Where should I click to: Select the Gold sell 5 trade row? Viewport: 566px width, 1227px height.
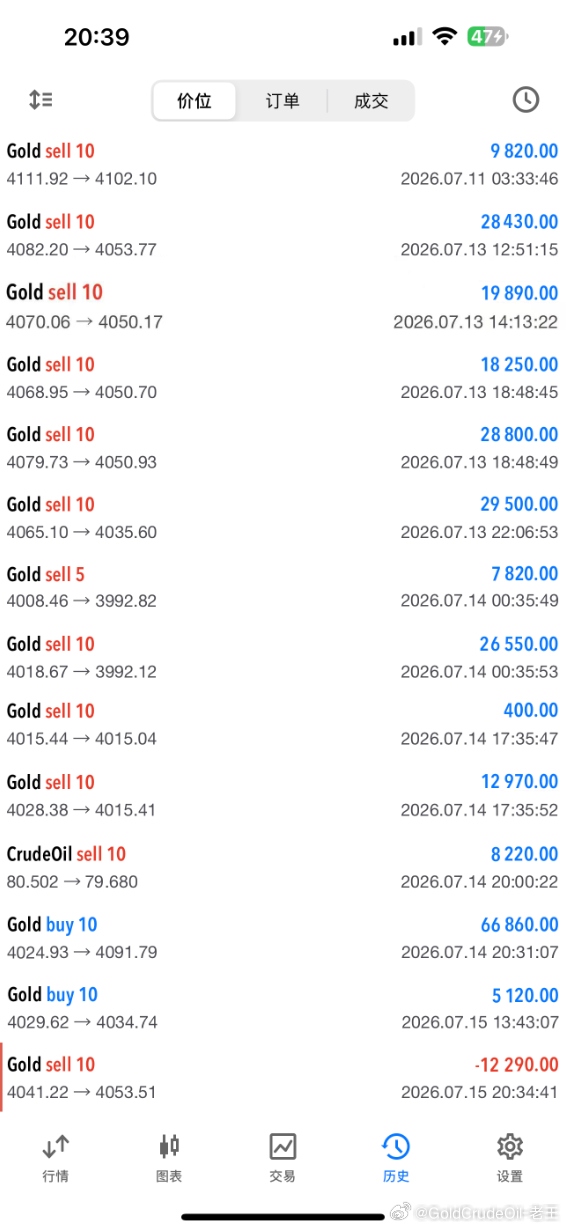(283, 587)
